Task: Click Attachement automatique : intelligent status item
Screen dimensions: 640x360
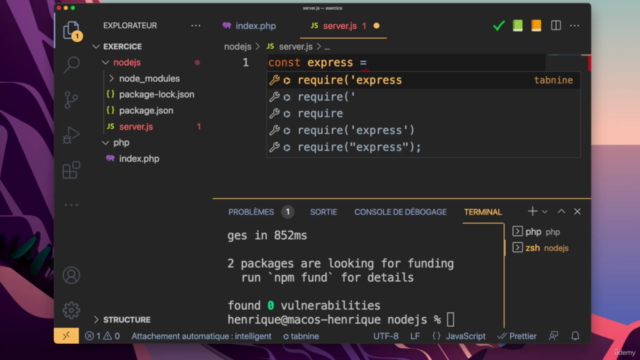Action: coord(201,336)
